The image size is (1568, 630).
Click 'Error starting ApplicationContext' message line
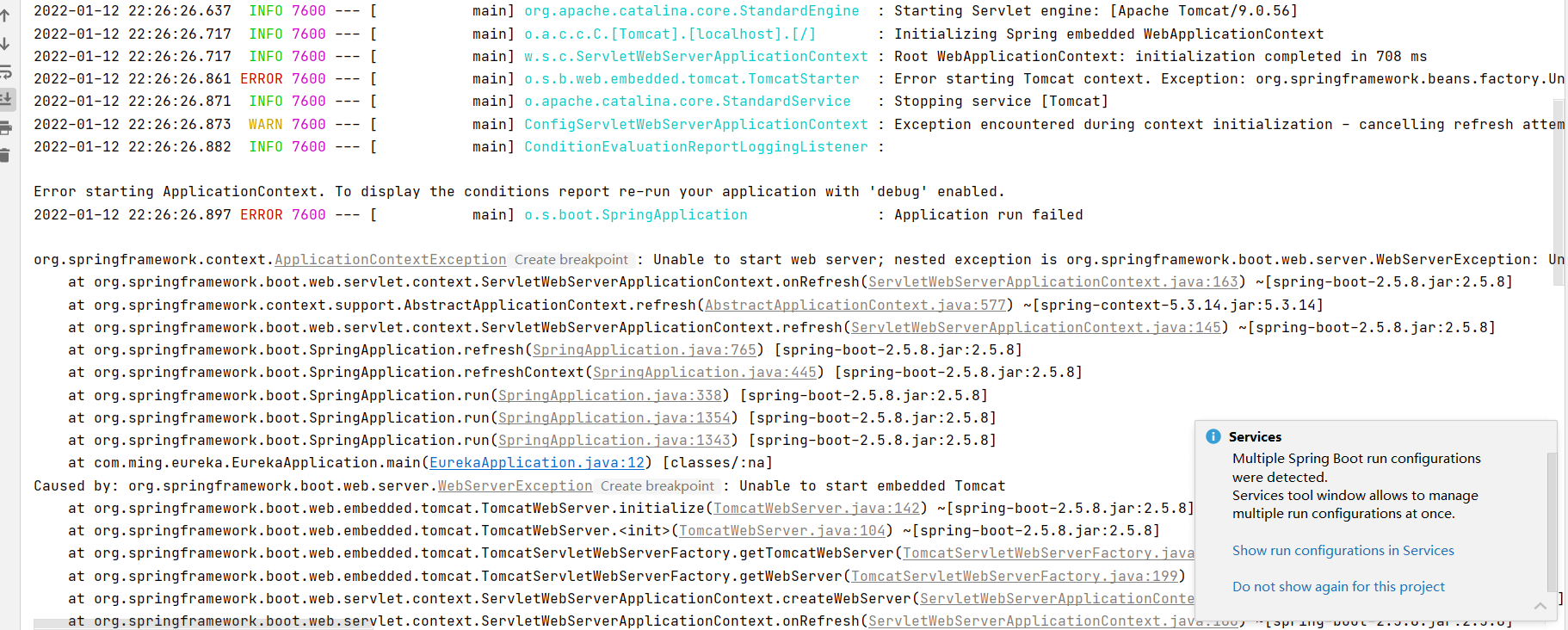point(519,192)
